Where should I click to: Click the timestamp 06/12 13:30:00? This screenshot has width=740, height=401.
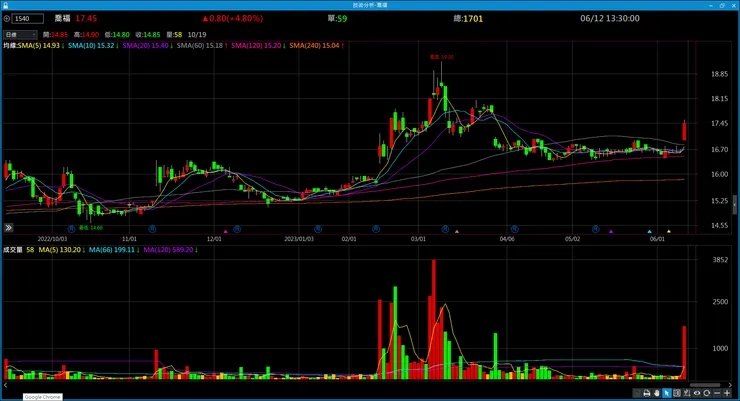[610, 18]
